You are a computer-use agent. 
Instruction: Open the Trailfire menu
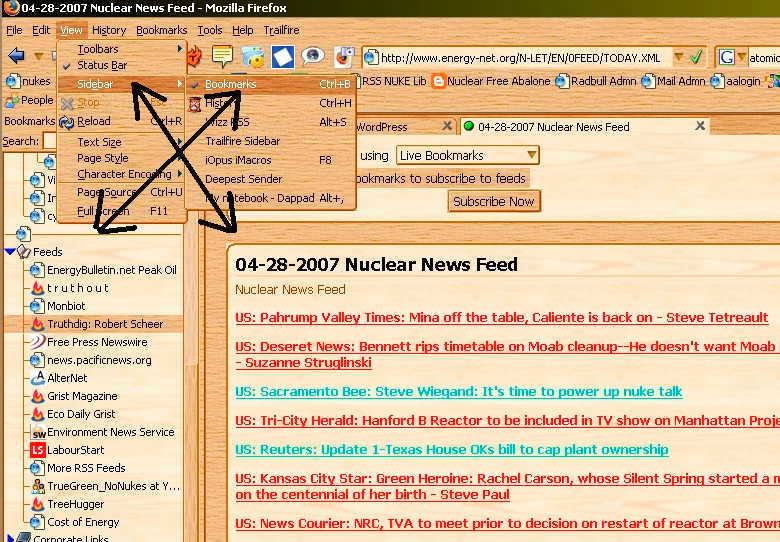pyautogui.click(x=281, y=30)
